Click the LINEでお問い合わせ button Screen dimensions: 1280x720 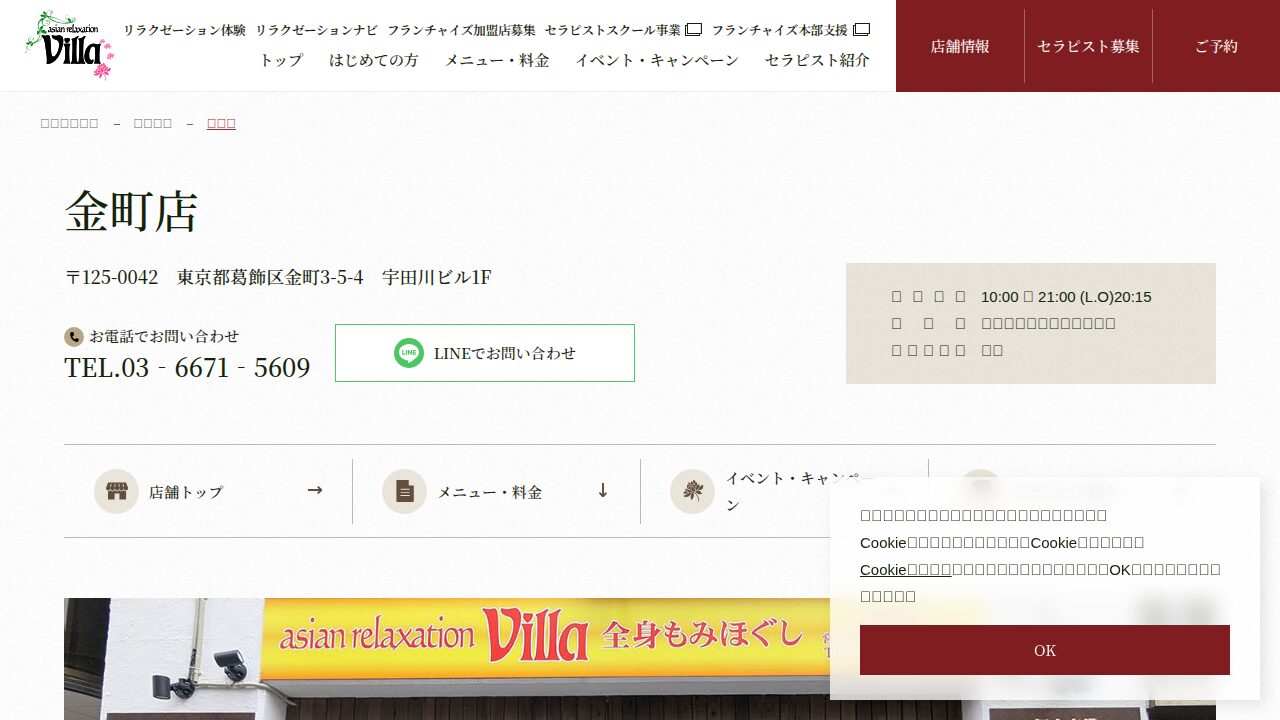pos(485,353)
